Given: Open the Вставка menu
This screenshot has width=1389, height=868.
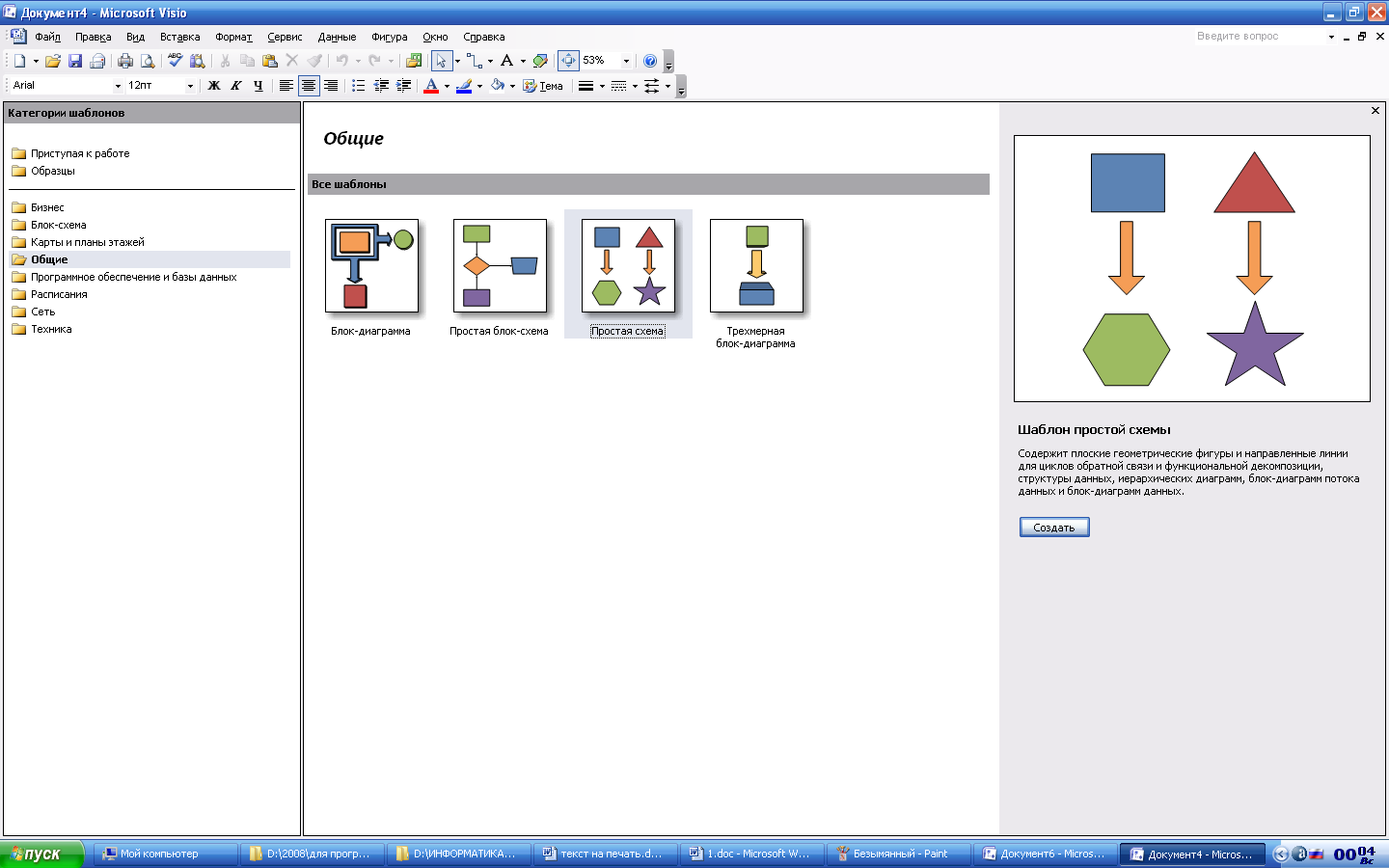Looking at the screenshot, I should point(179,37).
